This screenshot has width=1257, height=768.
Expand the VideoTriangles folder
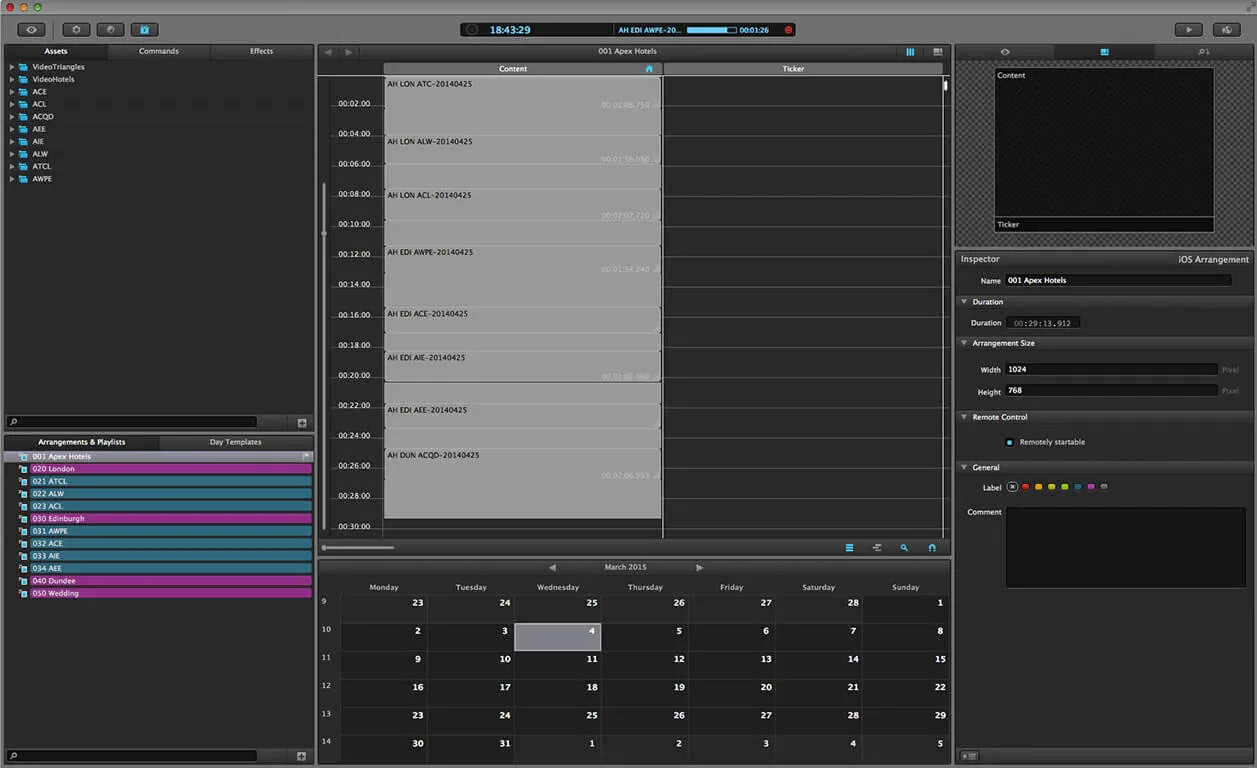pos(12,67)
